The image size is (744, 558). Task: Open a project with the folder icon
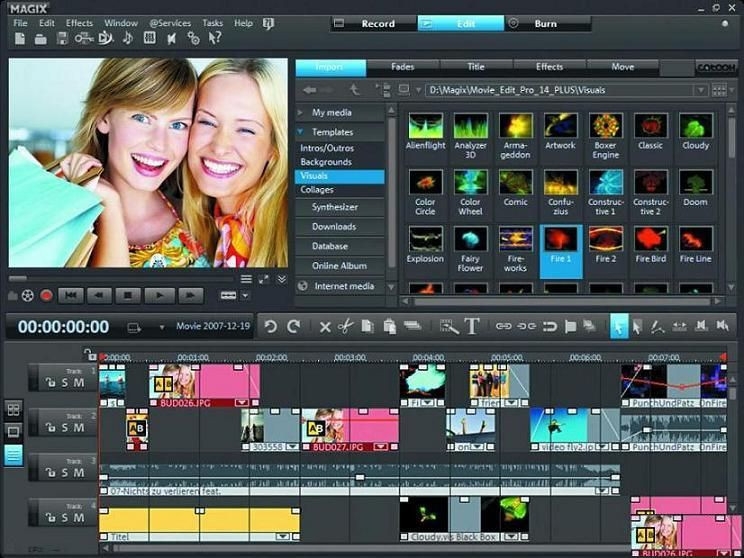click(41, 39)
